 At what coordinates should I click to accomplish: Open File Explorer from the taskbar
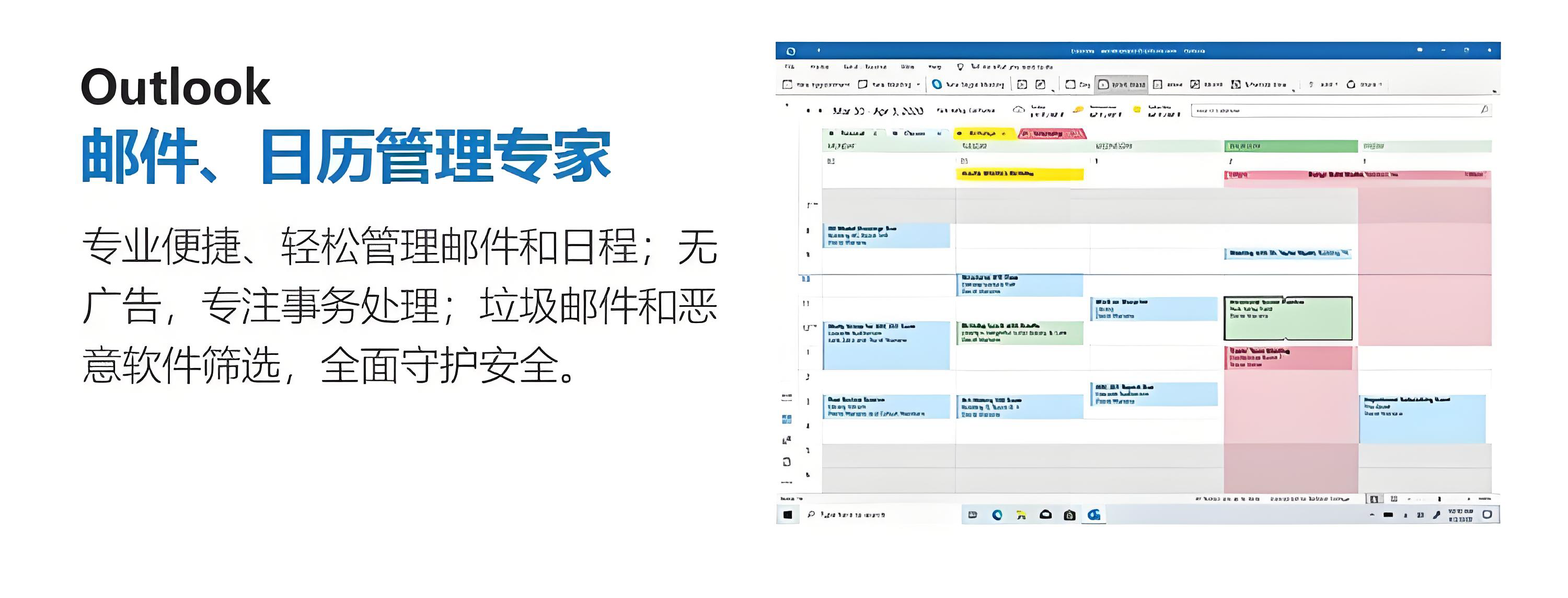[x=1021, y=515]
